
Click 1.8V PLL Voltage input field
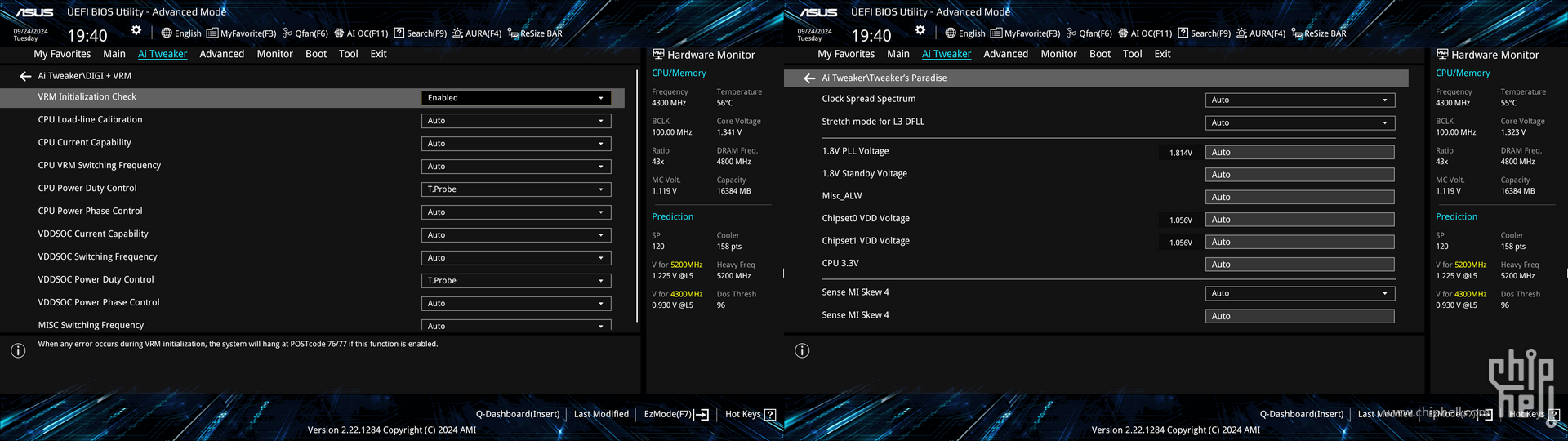click(x=1300, y=153)
